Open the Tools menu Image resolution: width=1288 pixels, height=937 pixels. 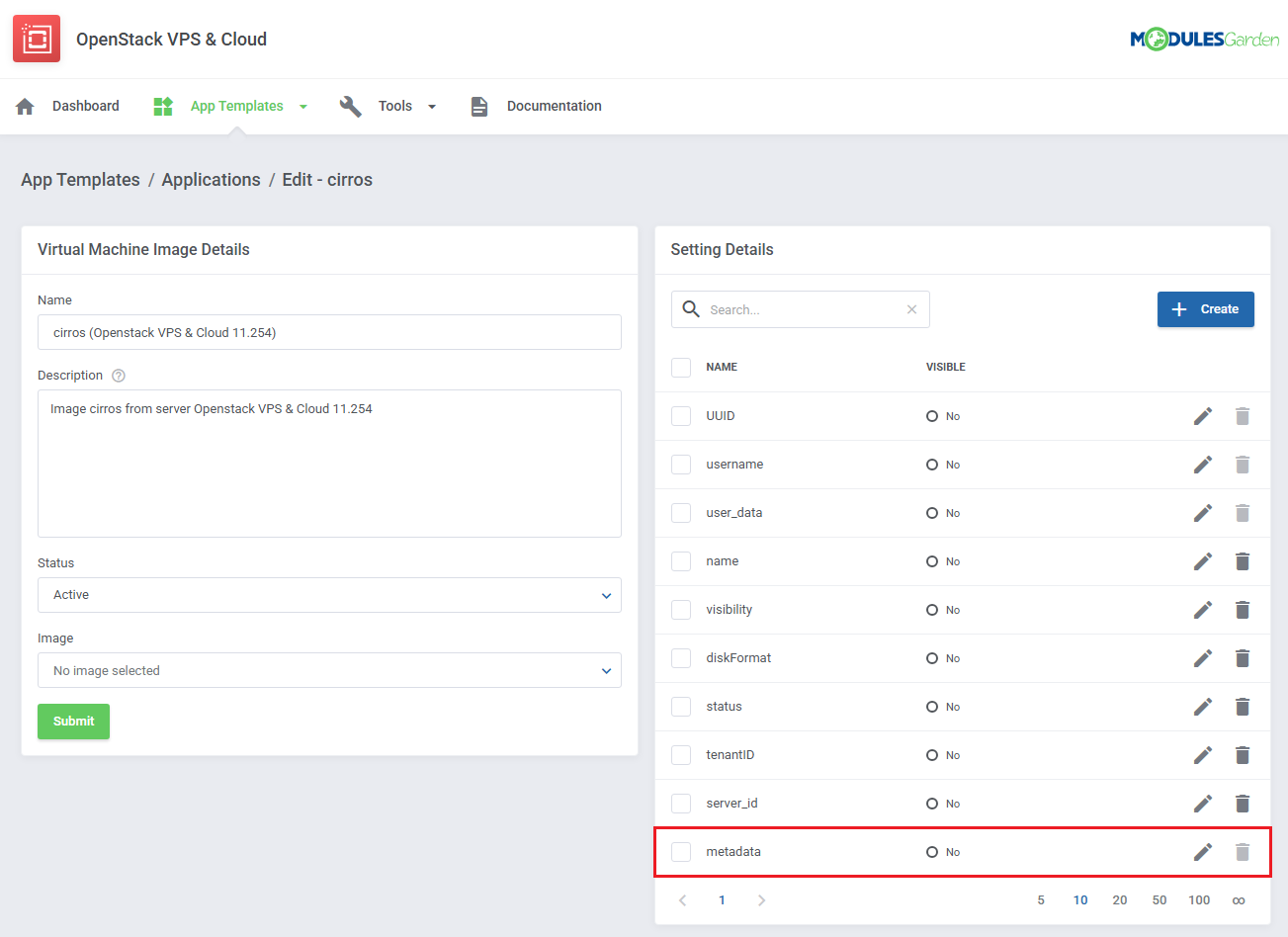(x=395, y=107)
